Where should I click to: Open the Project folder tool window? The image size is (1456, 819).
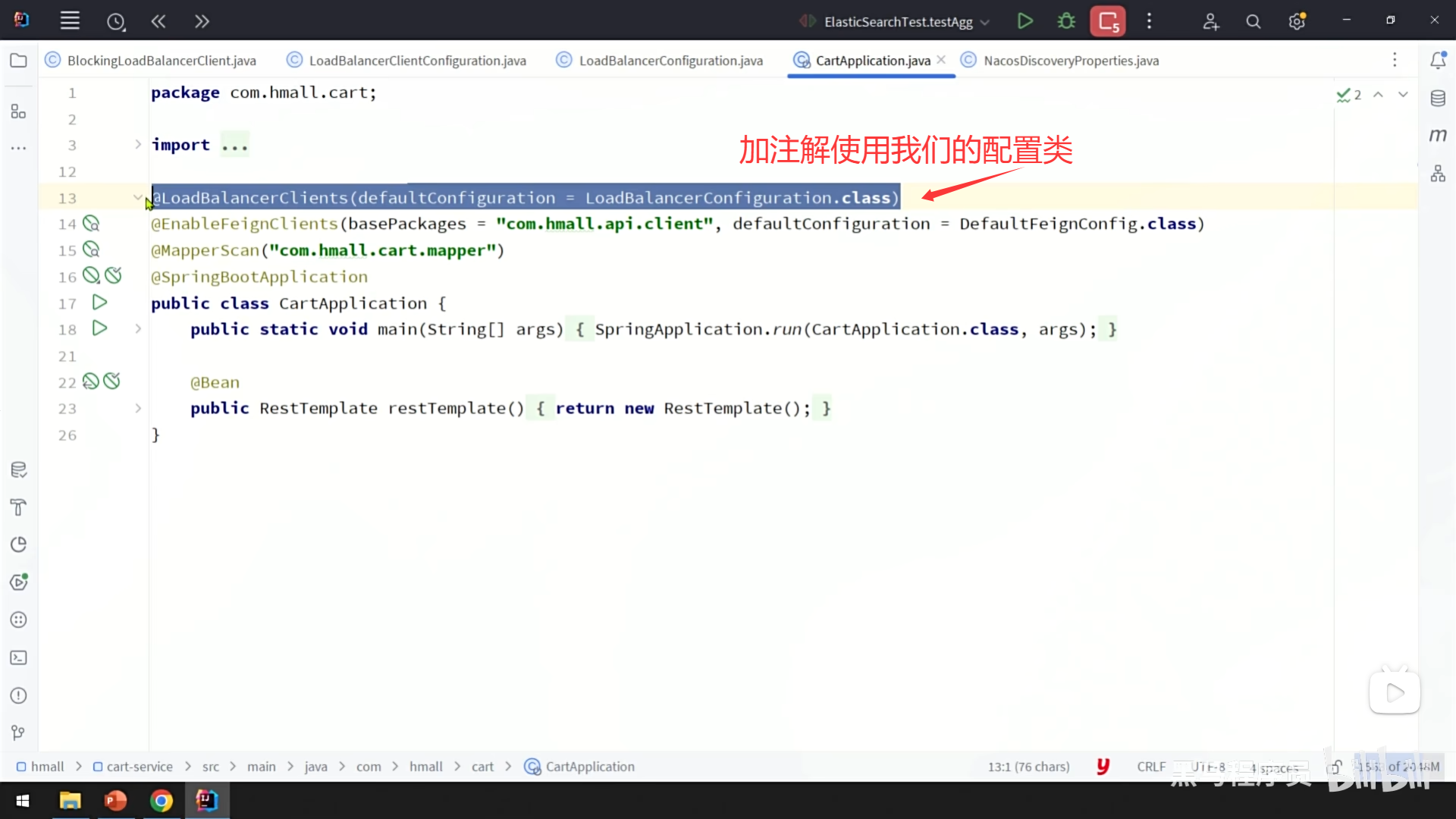(19, 61)
